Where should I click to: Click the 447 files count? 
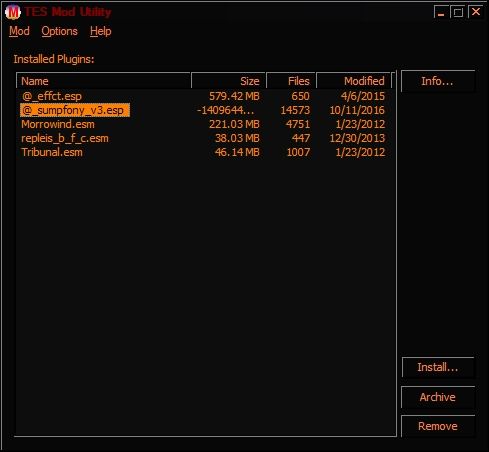pos(300,138)
